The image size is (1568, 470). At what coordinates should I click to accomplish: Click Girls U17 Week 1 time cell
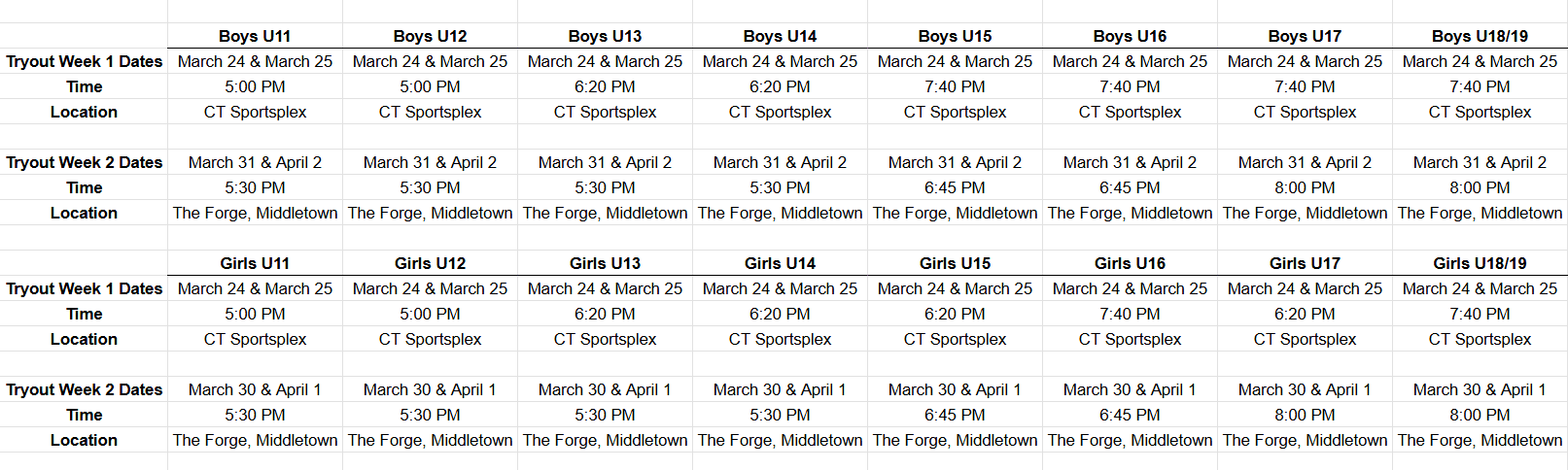click(1305, 314)
